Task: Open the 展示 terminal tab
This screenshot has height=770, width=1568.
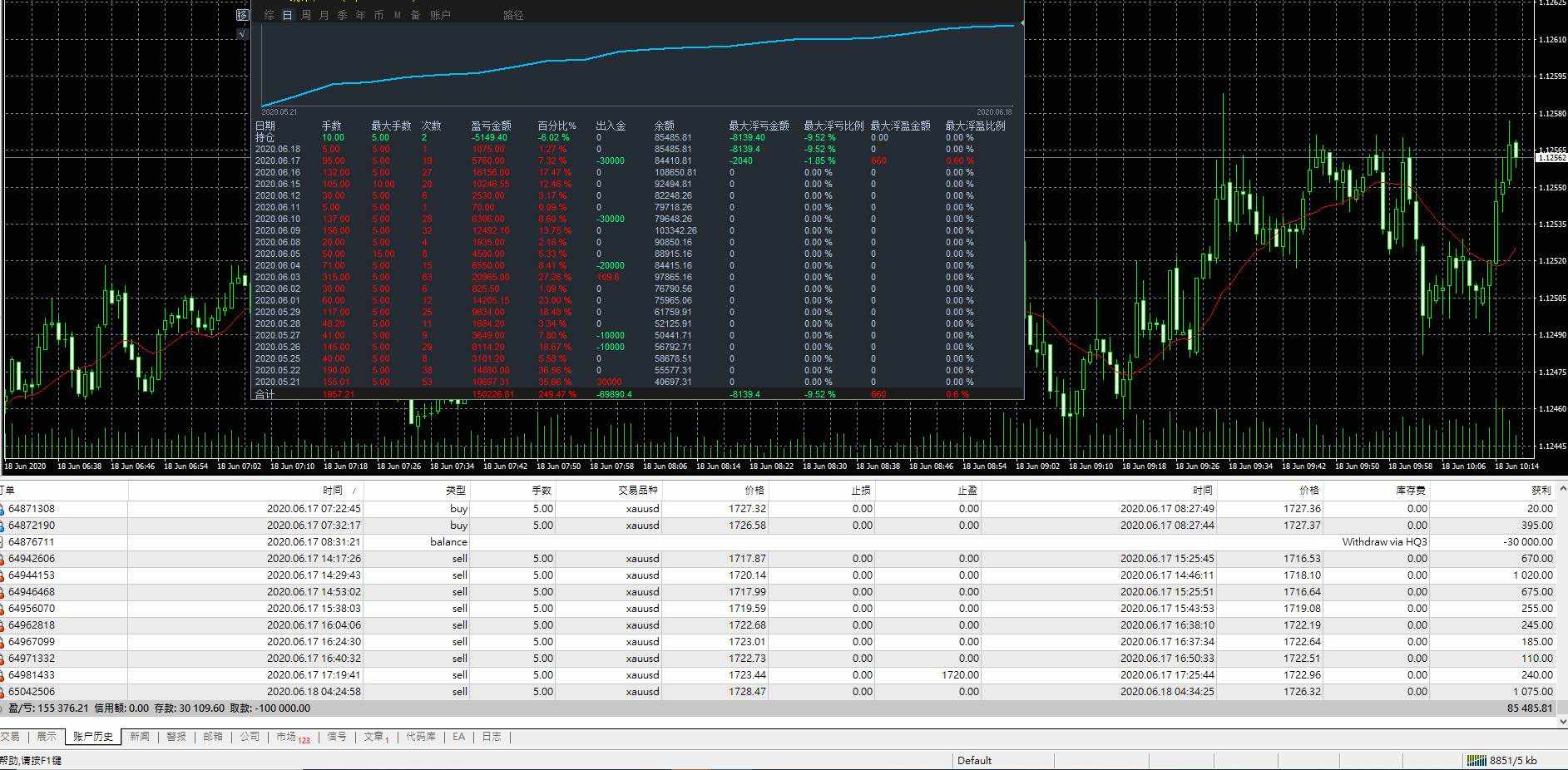Action: pos(47,737)
